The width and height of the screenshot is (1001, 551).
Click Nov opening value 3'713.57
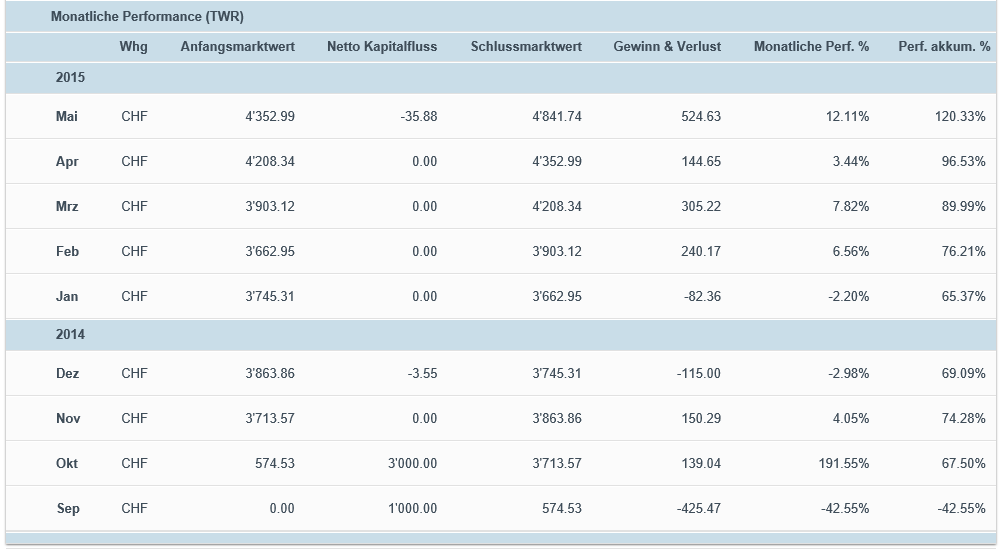click(x=270, y=418)
